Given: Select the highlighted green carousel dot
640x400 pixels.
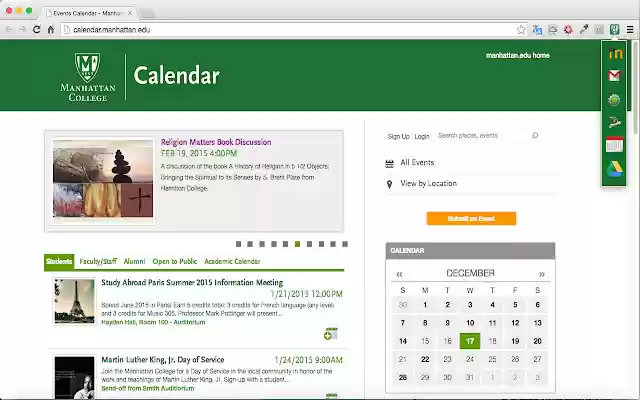Looking at the screenshot, I should pyautogui.click(x=298, y=244).
